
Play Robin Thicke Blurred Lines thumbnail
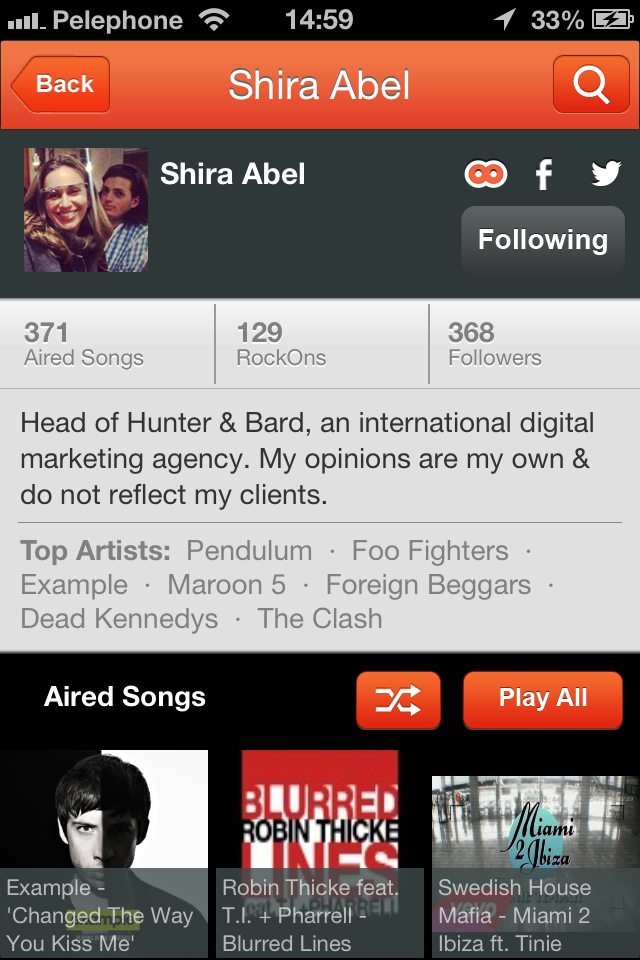coord(320,853)
